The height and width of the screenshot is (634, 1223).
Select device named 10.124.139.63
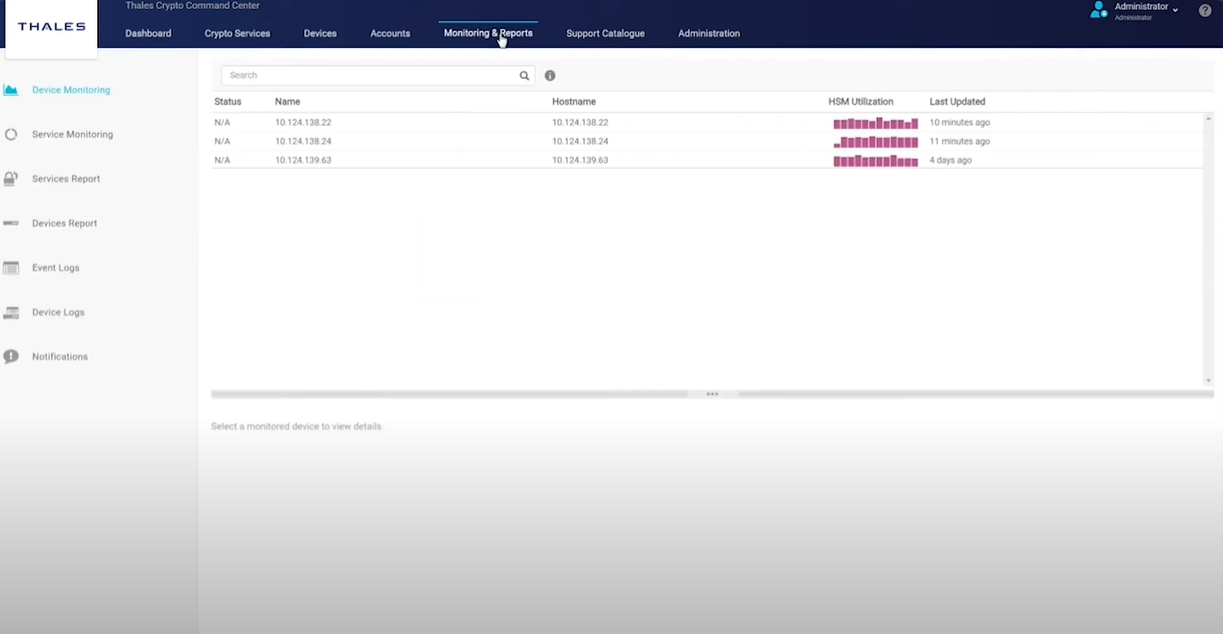(303, 160)
